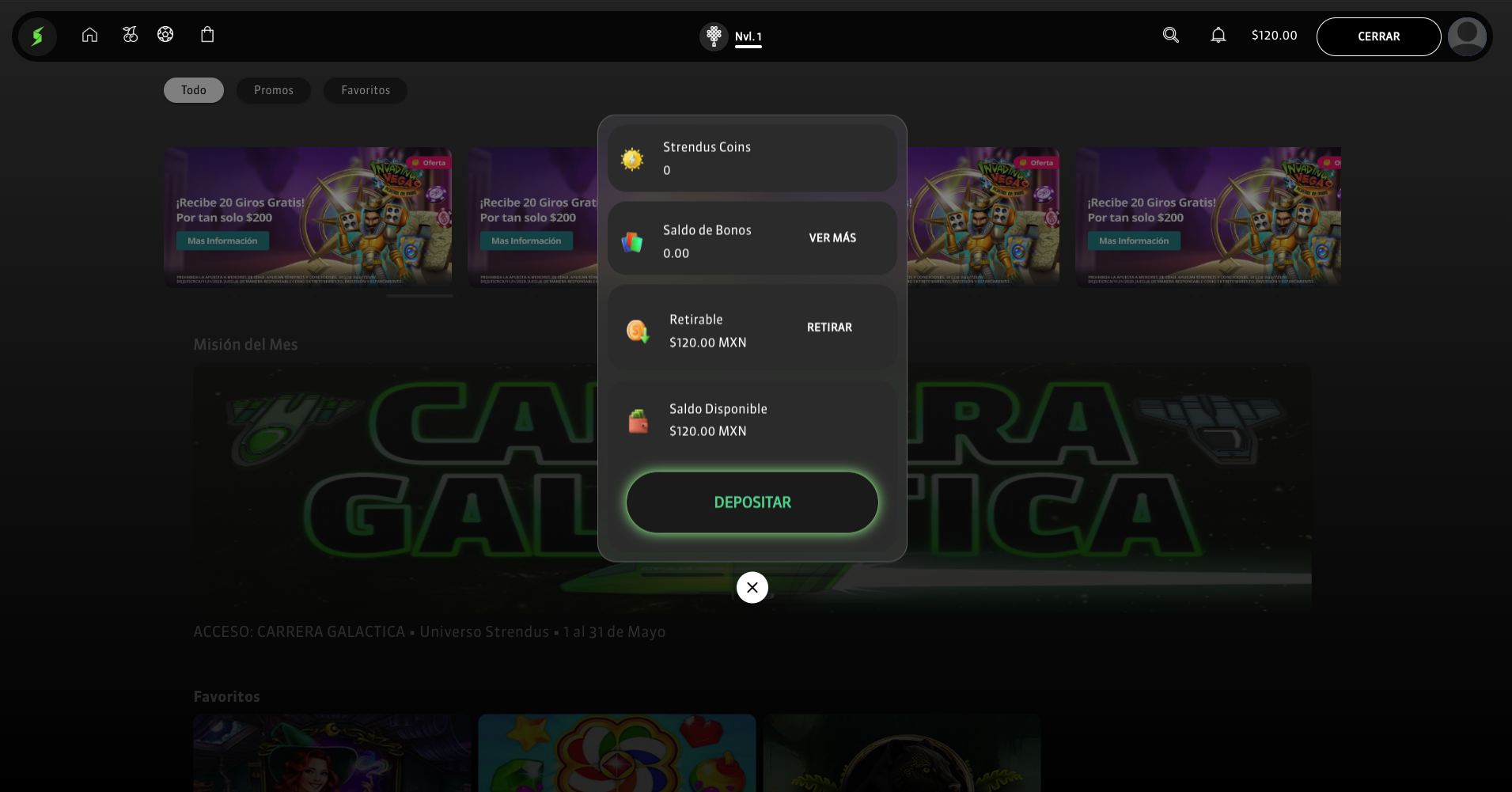
Task: Click the $120.00 balance in header
Action: [1274, 36]
